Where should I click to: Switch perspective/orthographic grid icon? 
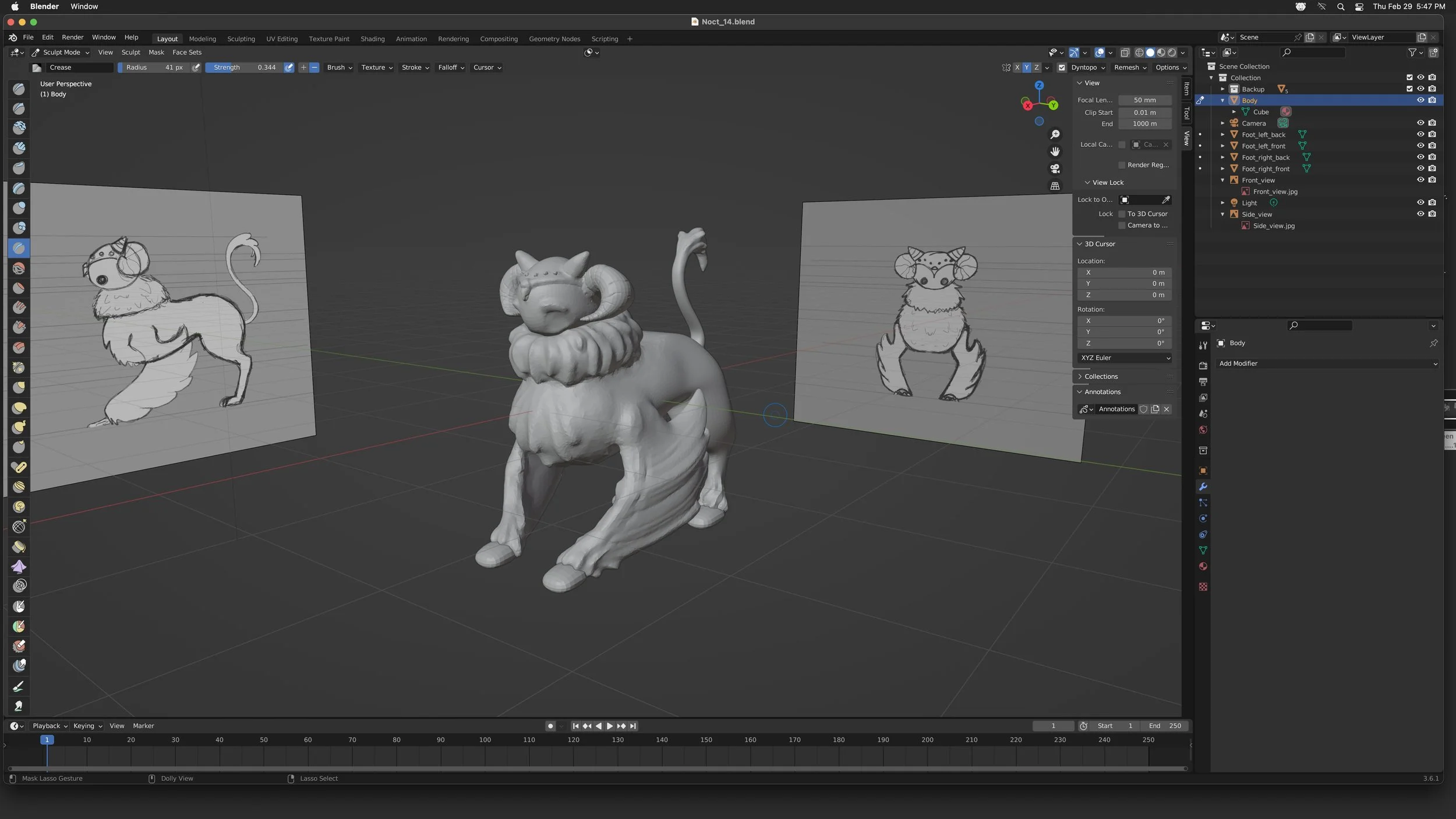(1055, 186)
